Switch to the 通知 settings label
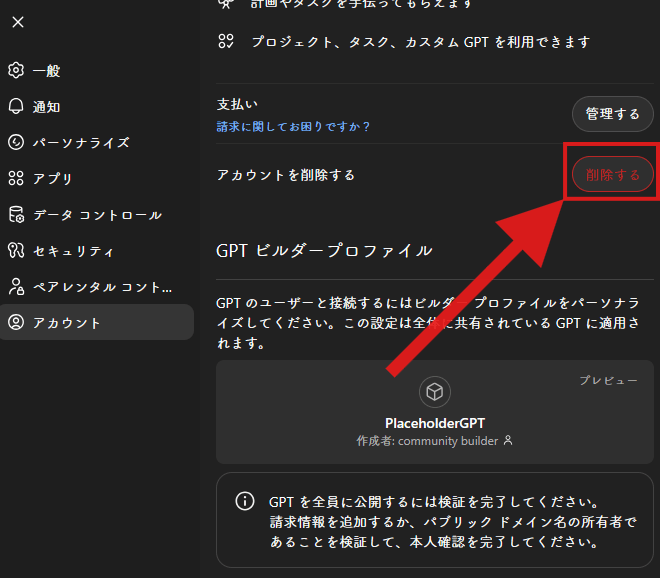Viewport: 660px width, 578px height. [47, 107]
